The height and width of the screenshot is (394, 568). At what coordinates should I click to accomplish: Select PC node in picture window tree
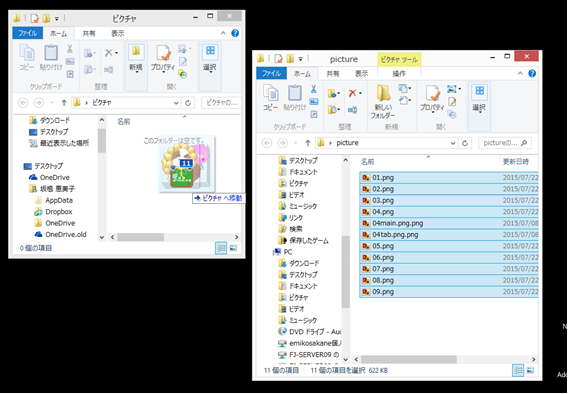pyautogui.click(x=283, y=252)
